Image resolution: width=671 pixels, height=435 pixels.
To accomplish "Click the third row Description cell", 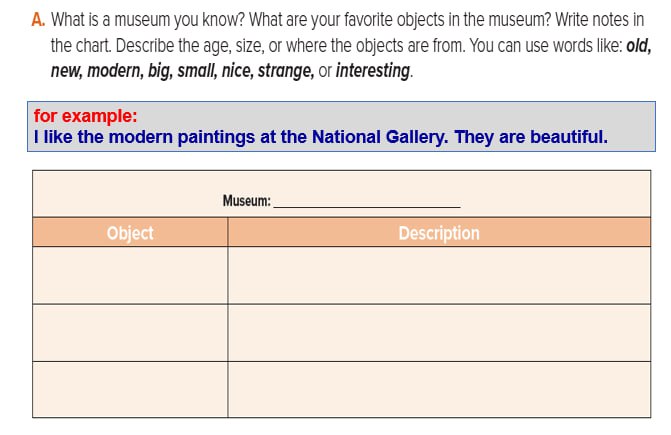I will (x=439, y=389).
